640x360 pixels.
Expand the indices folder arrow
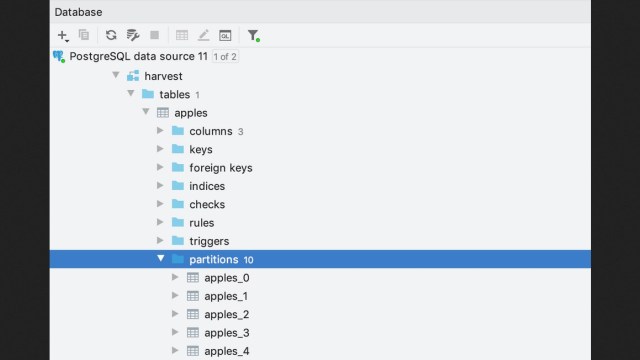click(160, 186)
